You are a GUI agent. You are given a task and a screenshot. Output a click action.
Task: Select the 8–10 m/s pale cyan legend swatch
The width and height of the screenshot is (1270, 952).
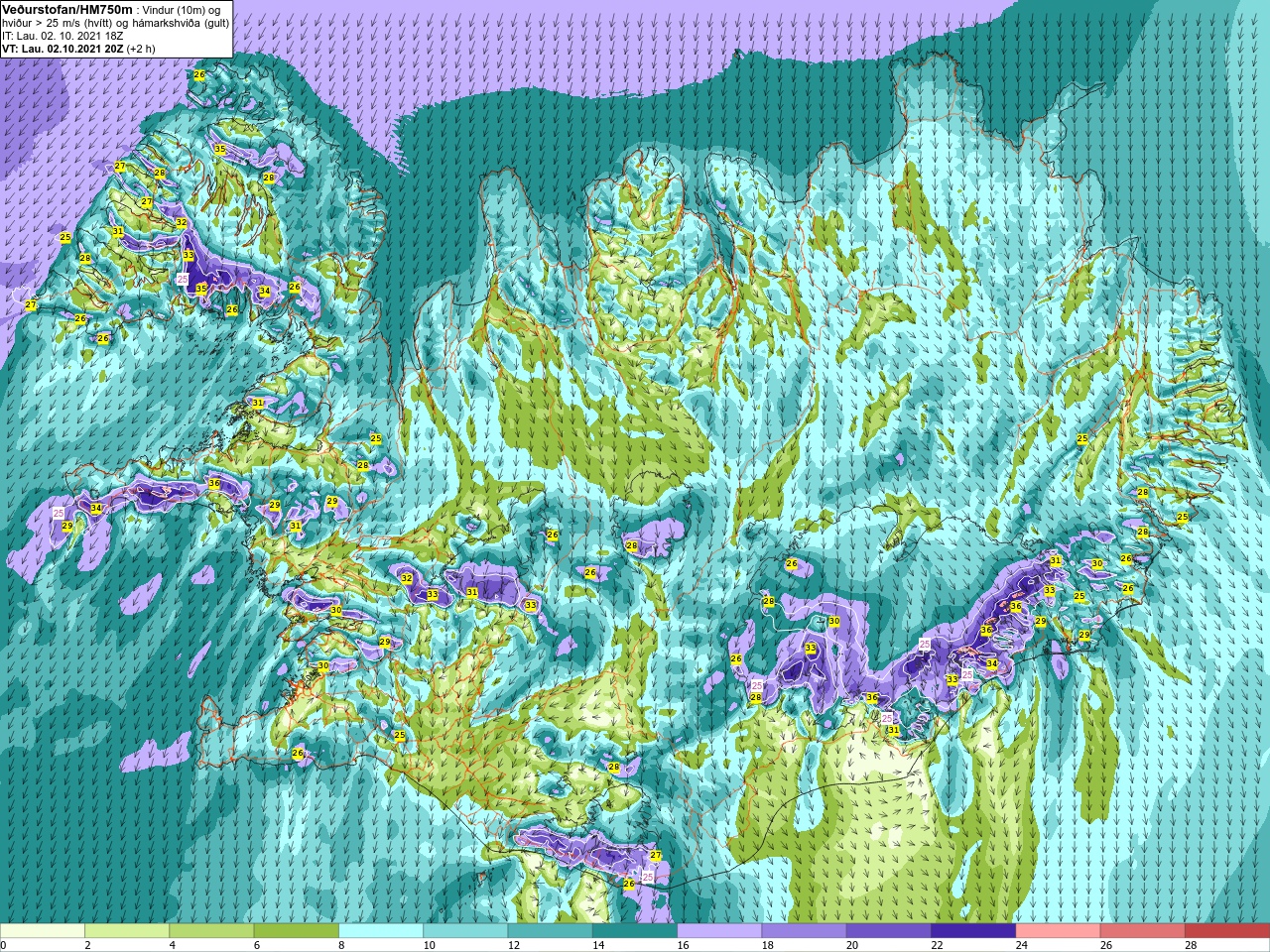click(x=381, y=931)
